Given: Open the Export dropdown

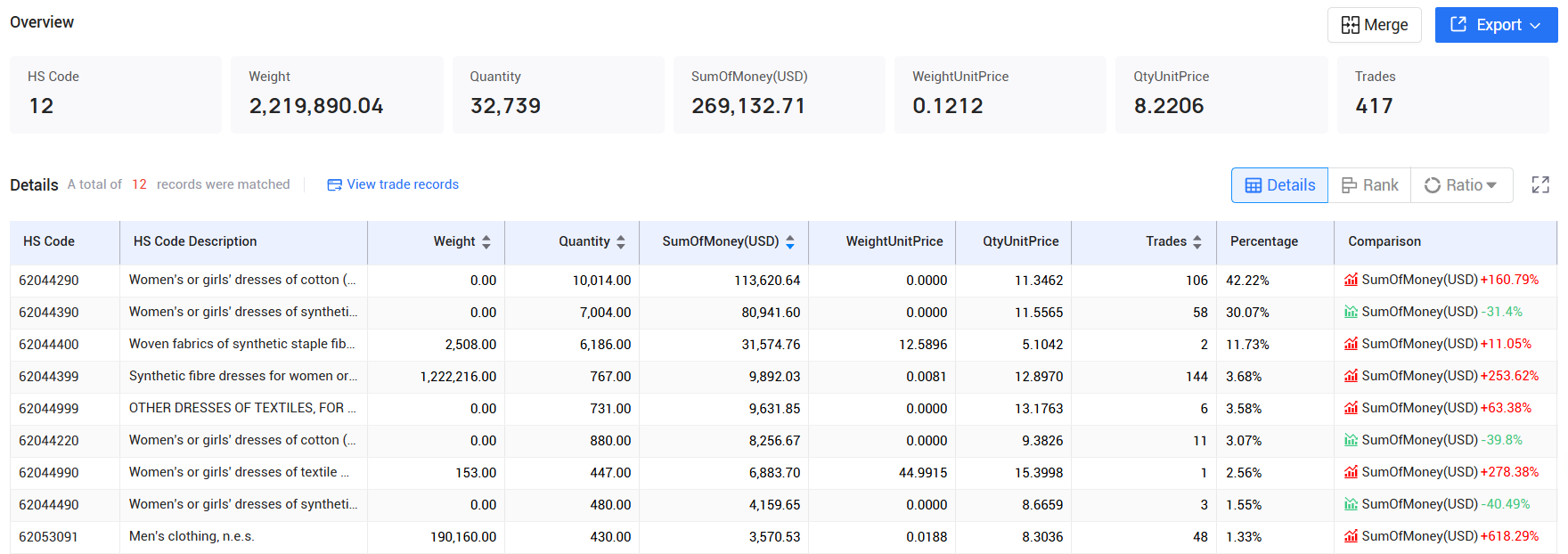Looking at the screenshot, I should click(1496, 25).
